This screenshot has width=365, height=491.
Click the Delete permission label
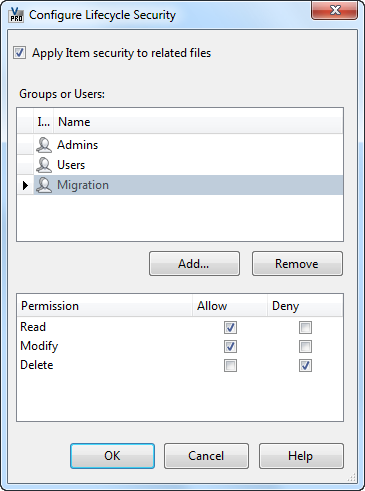[37, 365]
